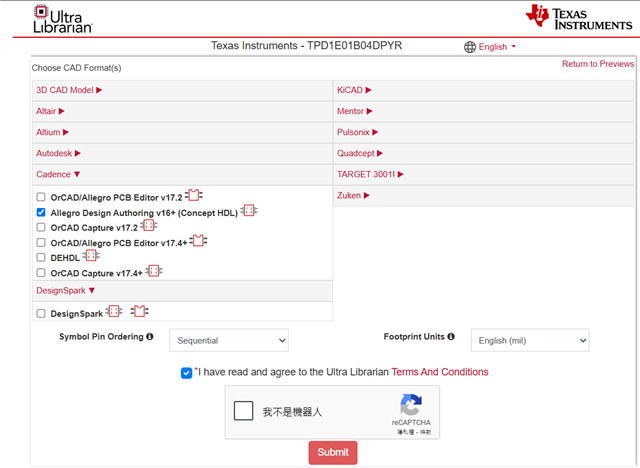Image resolution: width=640 pixels, height=468 pixels.
Task: Open the Footprint Units dropdown
Action: pos(530,340)
